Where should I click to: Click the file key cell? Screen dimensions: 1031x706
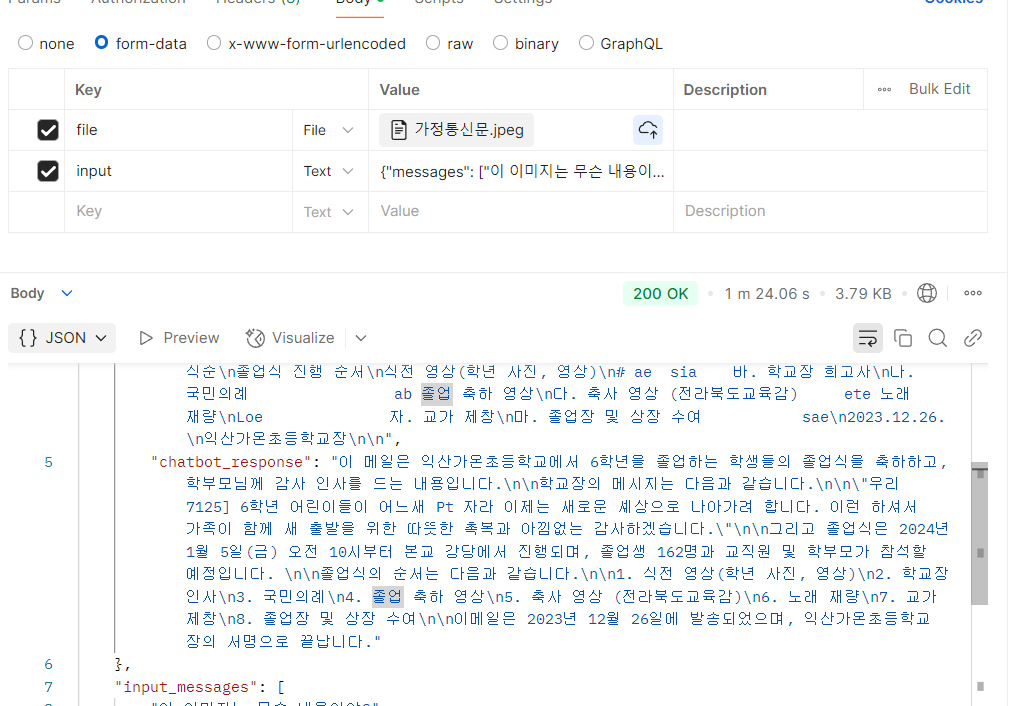178,130
